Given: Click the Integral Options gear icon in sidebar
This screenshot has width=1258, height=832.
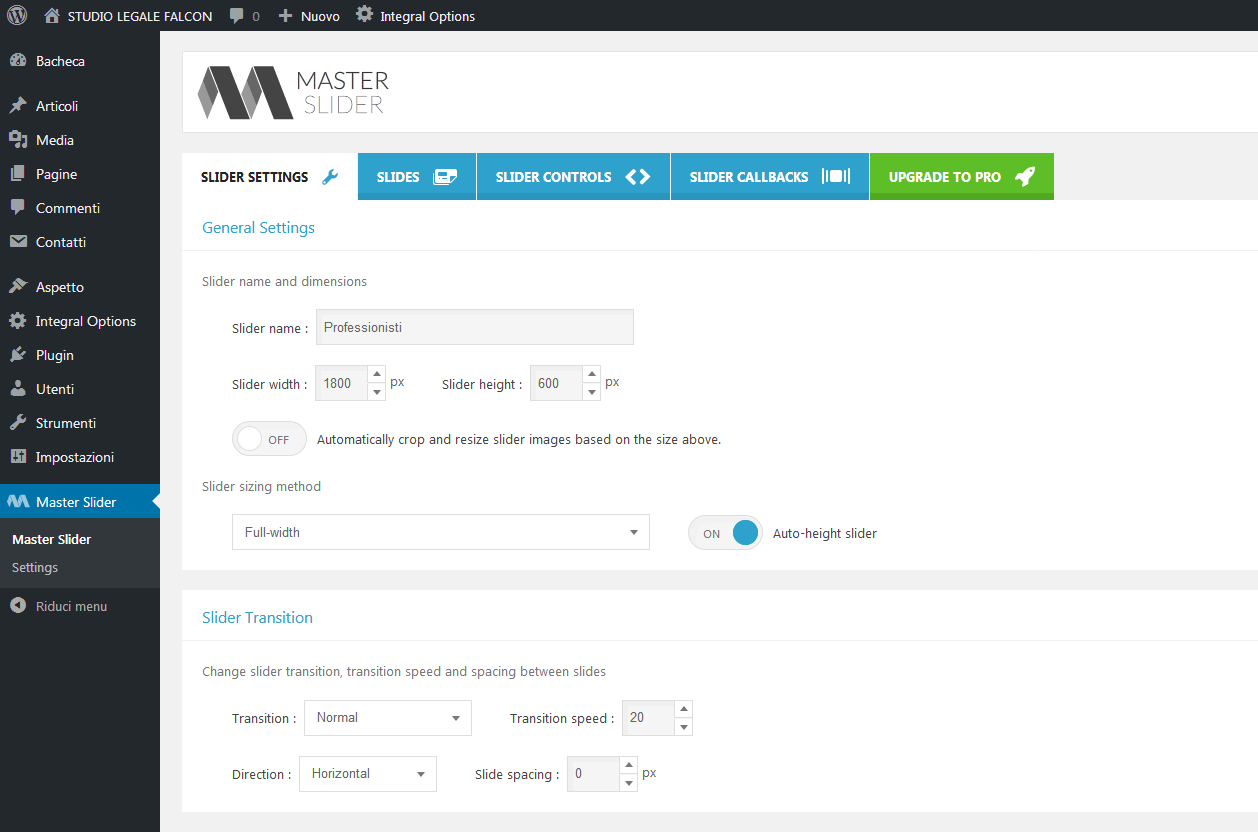Looking at the screenshot, I should (18, 321).
